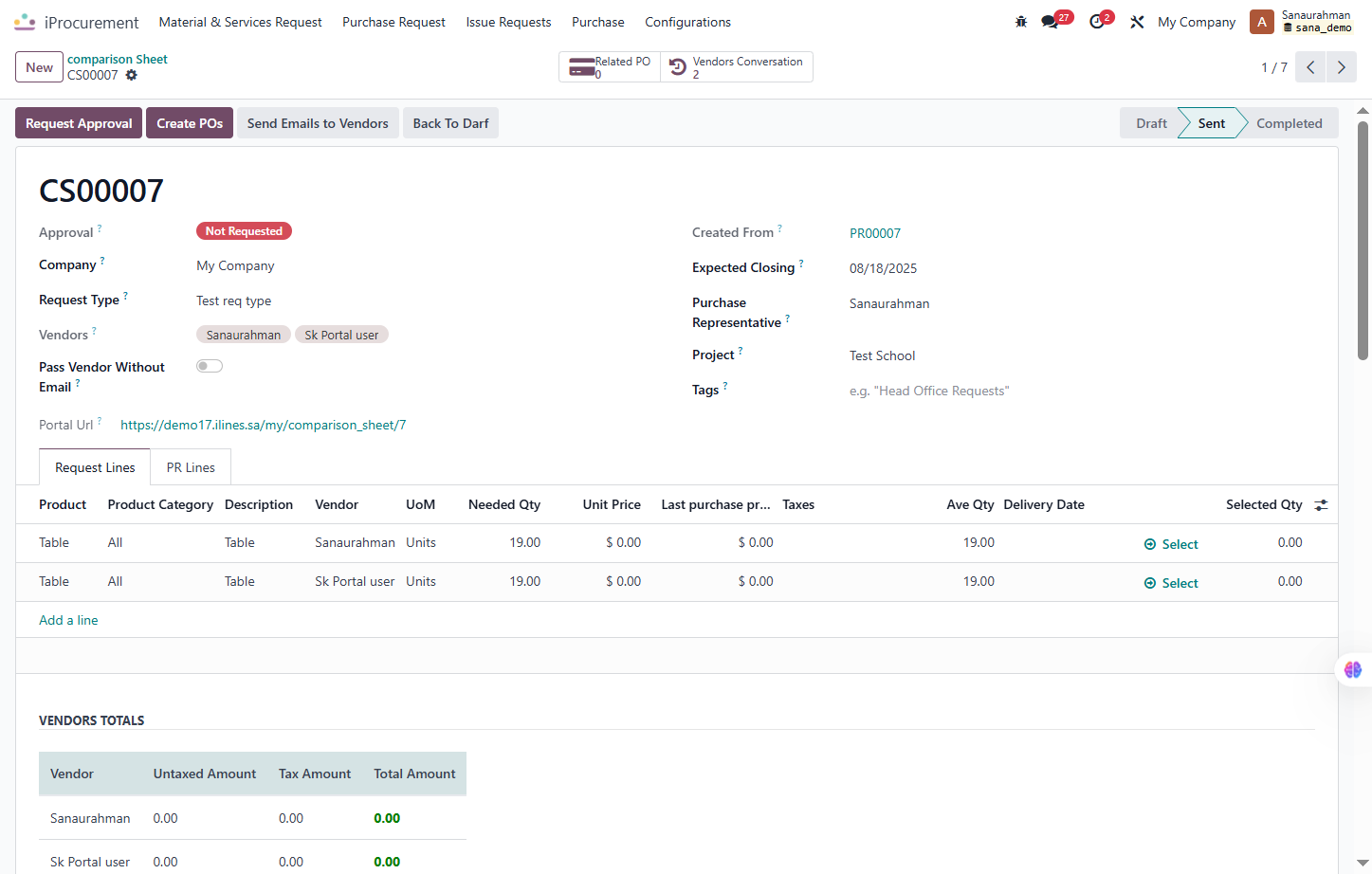Open Material & Services Request menu

tap(240, 22)
